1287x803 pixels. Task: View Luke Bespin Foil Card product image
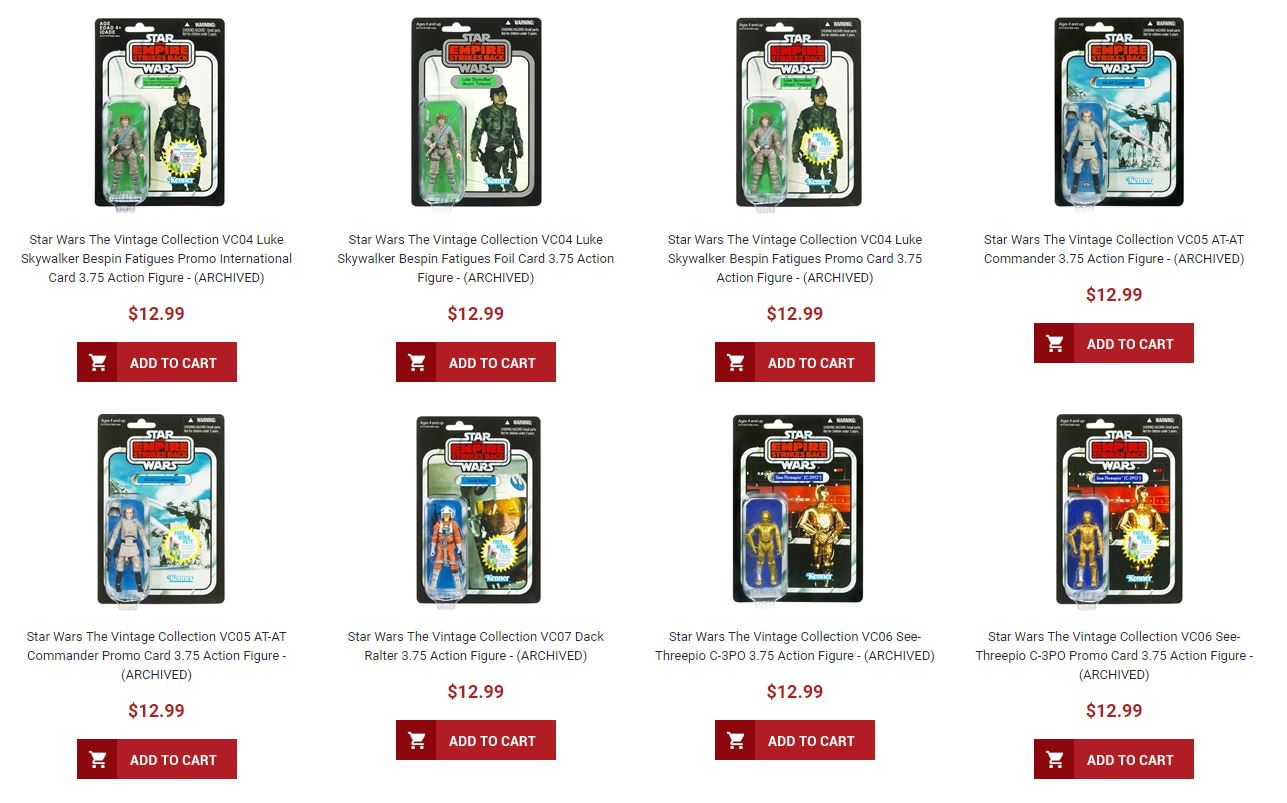click(x=476, y=112)
